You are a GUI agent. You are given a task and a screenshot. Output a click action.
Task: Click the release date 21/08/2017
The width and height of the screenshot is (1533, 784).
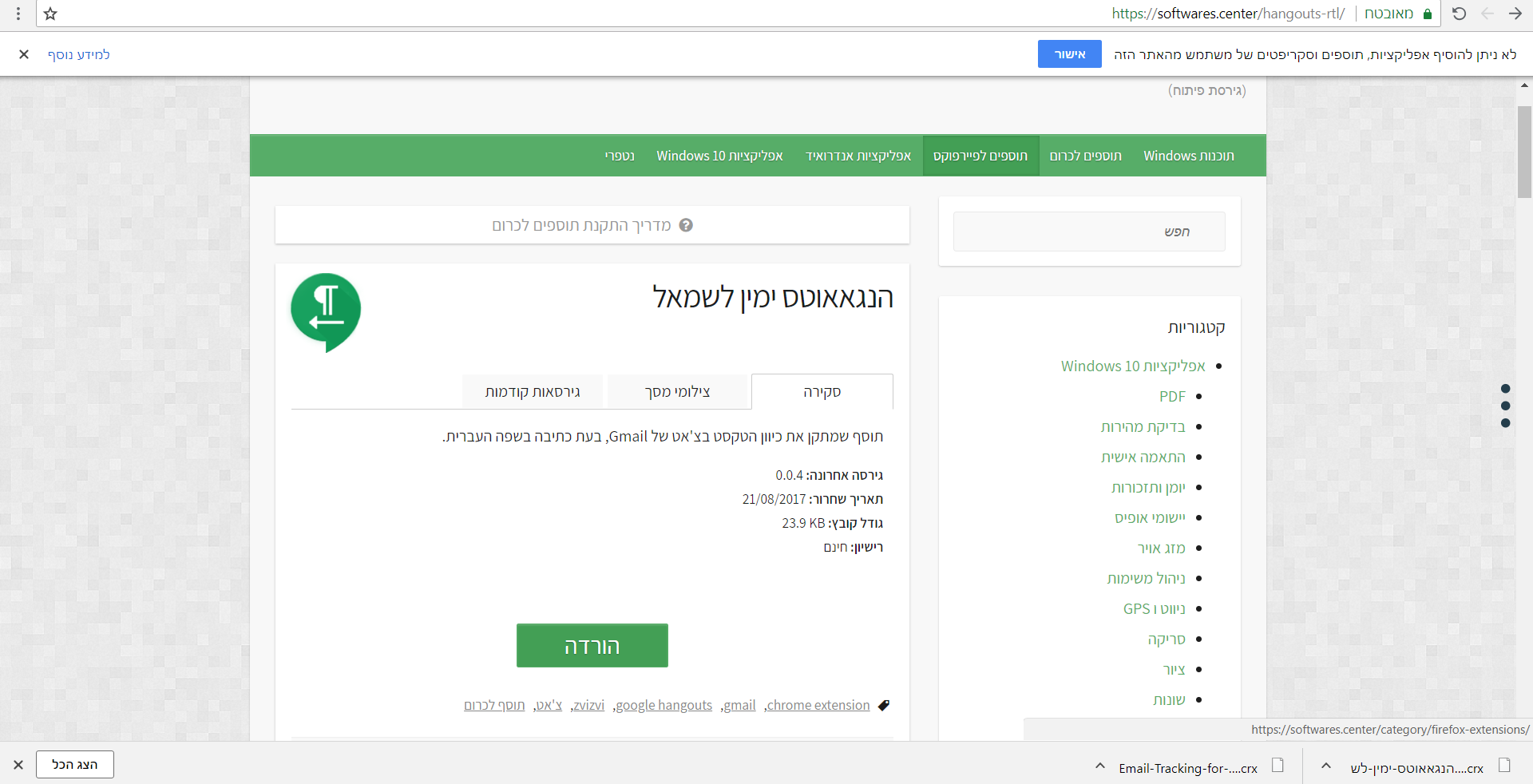pyautogui.click(x=774, y=499)
